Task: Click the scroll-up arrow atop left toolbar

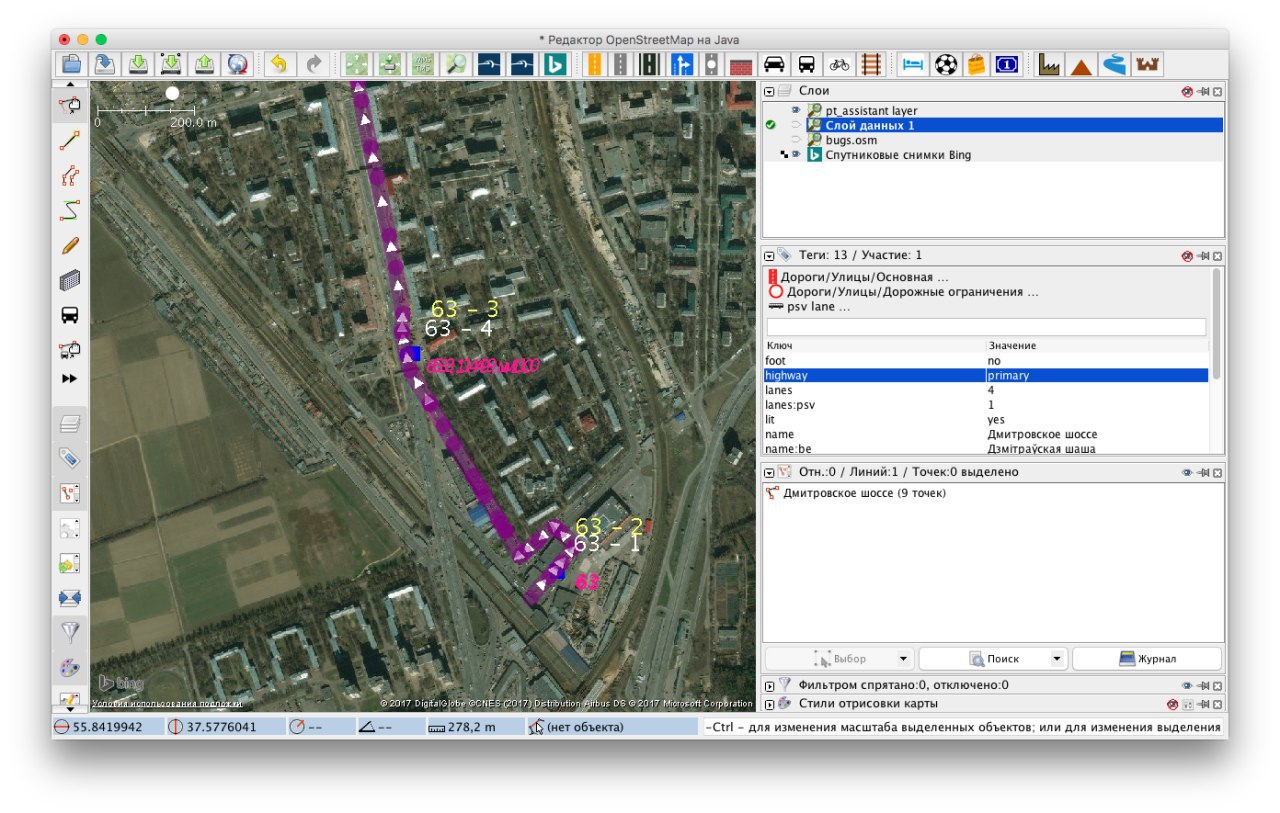Action: [70, 85]
